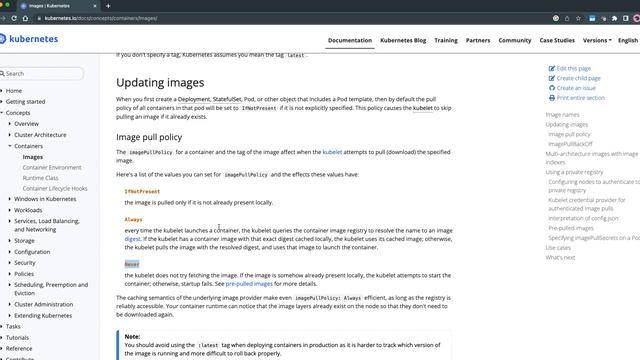The image size is (640, 360).
Task: Expand the Home tree item
Action: [x=2, y=91]
